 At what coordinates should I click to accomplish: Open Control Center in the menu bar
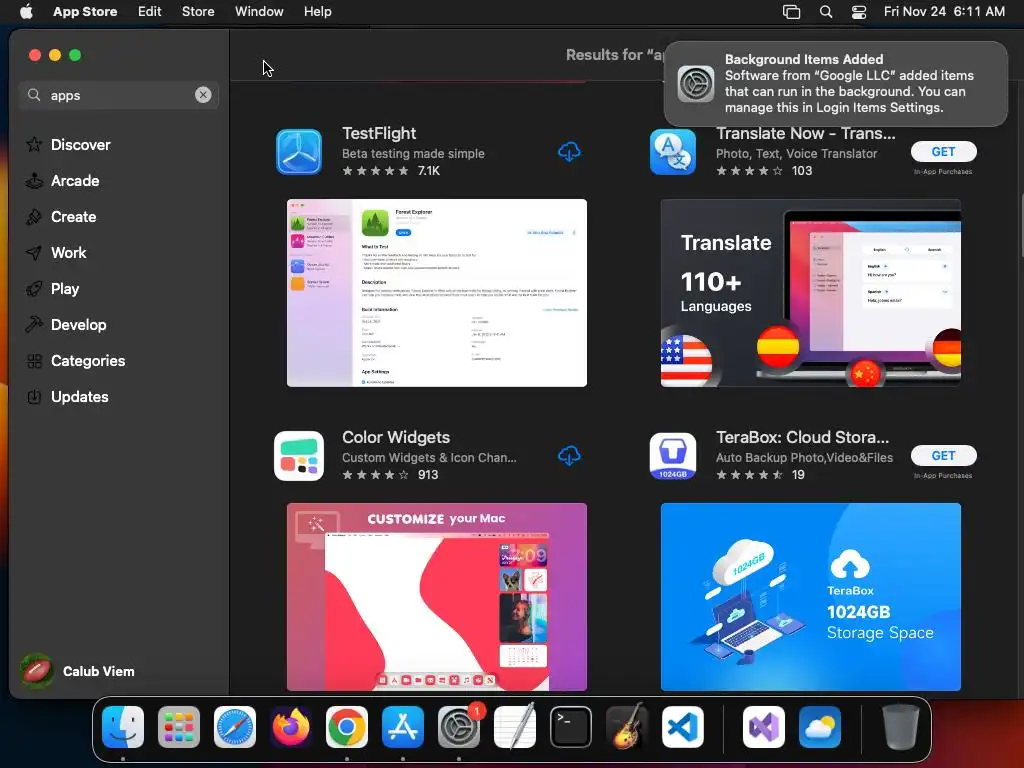click(x=859, y=11)
